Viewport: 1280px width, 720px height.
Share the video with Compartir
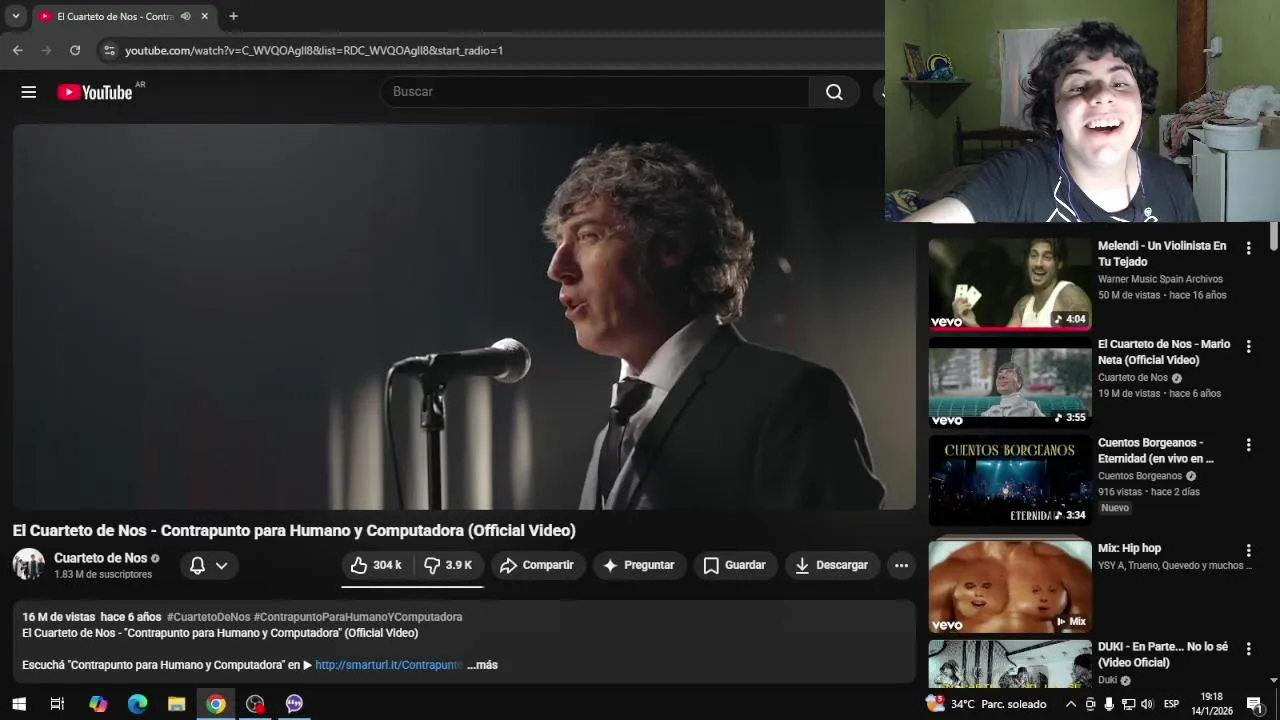coord(537,565)
